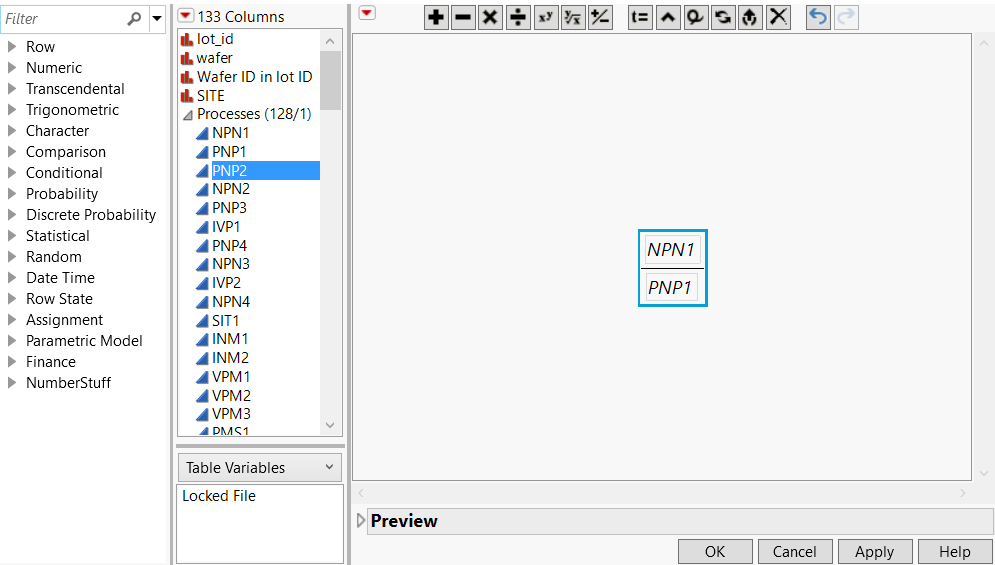Open the 133 Columns red triangle menu
The height and width of the screenshot is (565, 995).
(x=185, y=16)
